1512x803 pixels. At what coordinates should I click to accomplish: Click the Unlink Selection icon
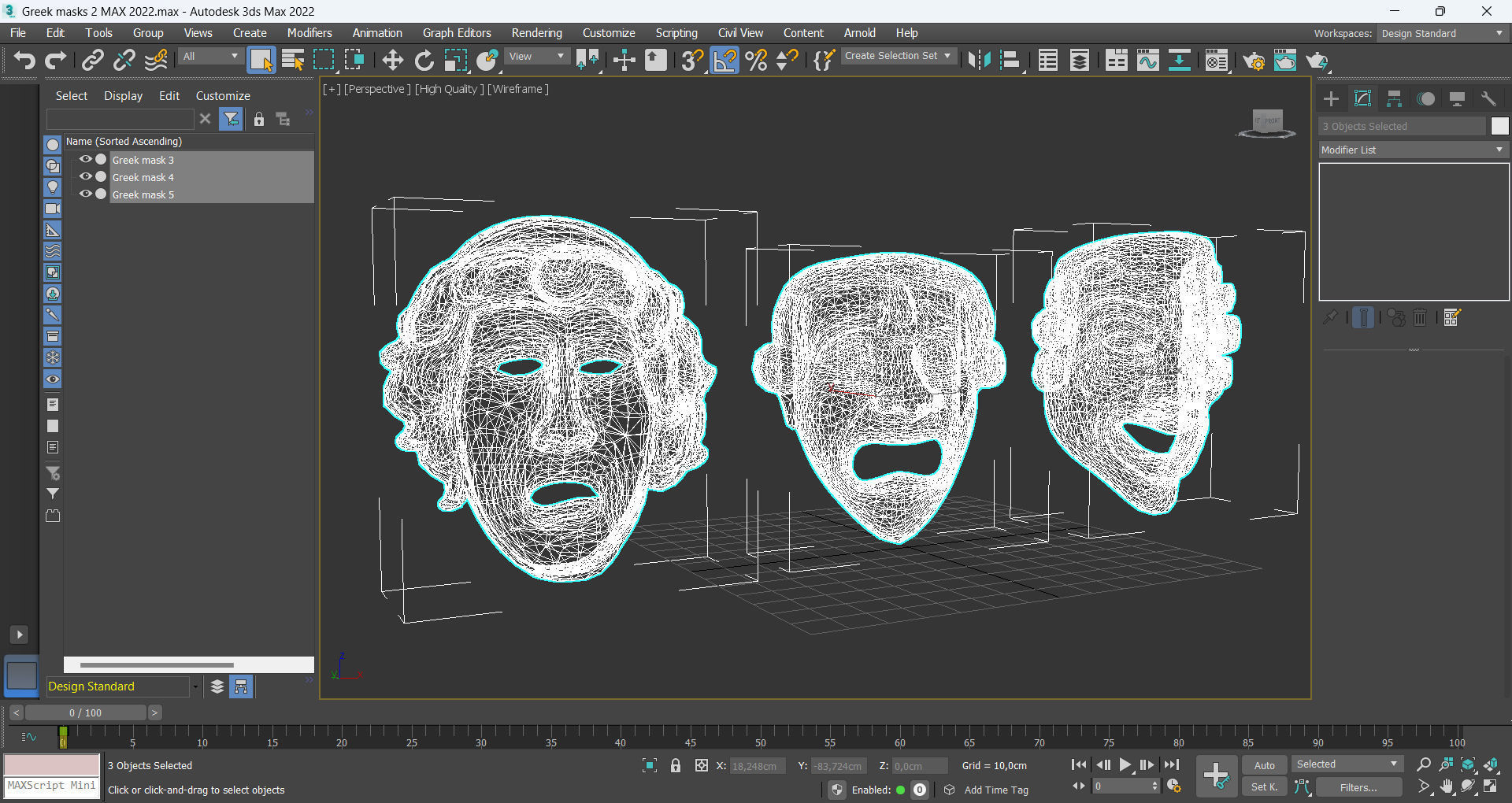[124, 61]
